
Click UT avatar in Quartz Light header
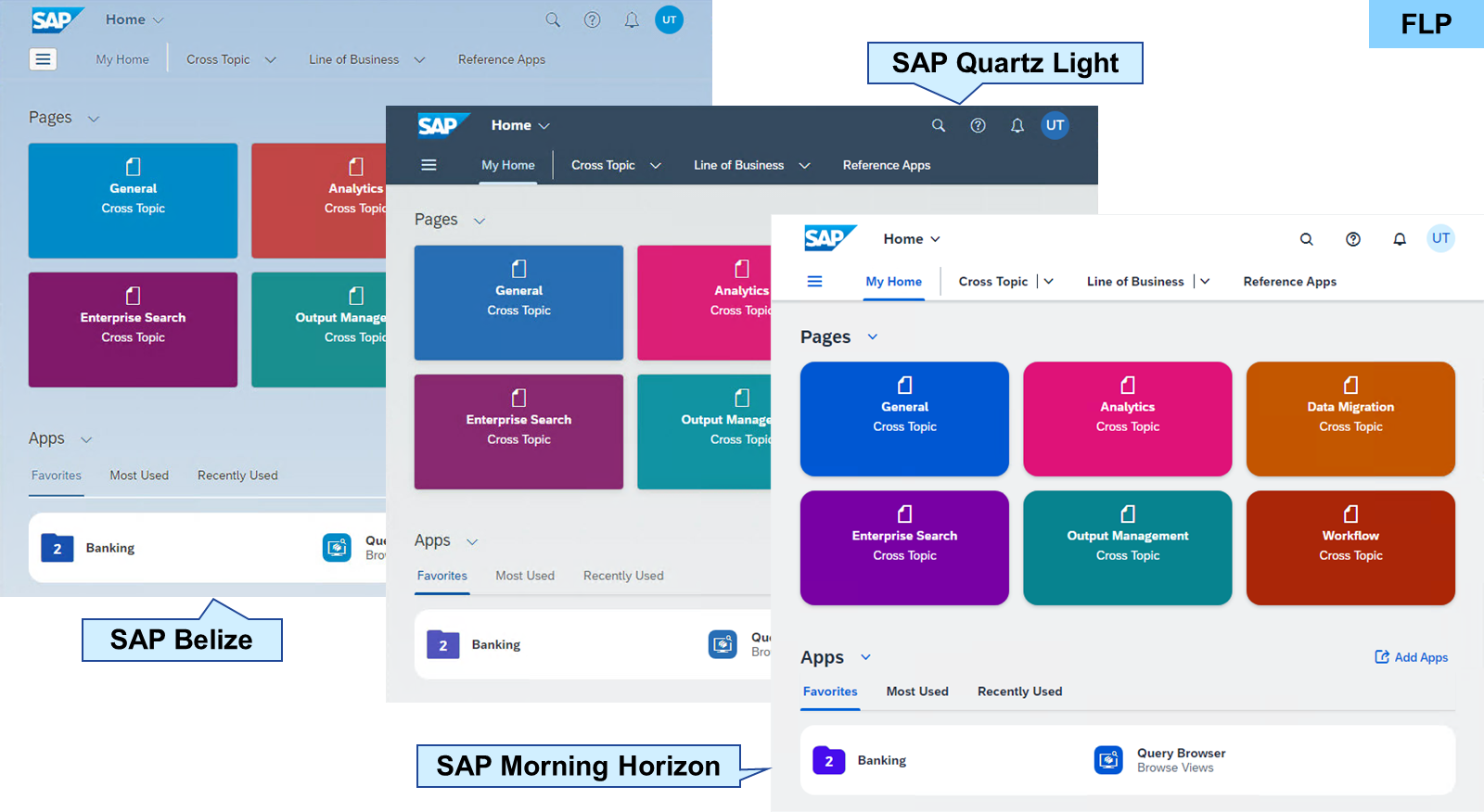1055,125
